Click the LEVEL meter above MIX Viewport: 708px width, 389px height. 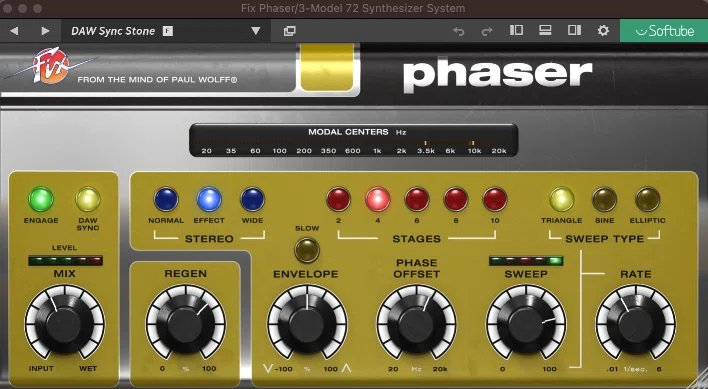coord(65,260)
